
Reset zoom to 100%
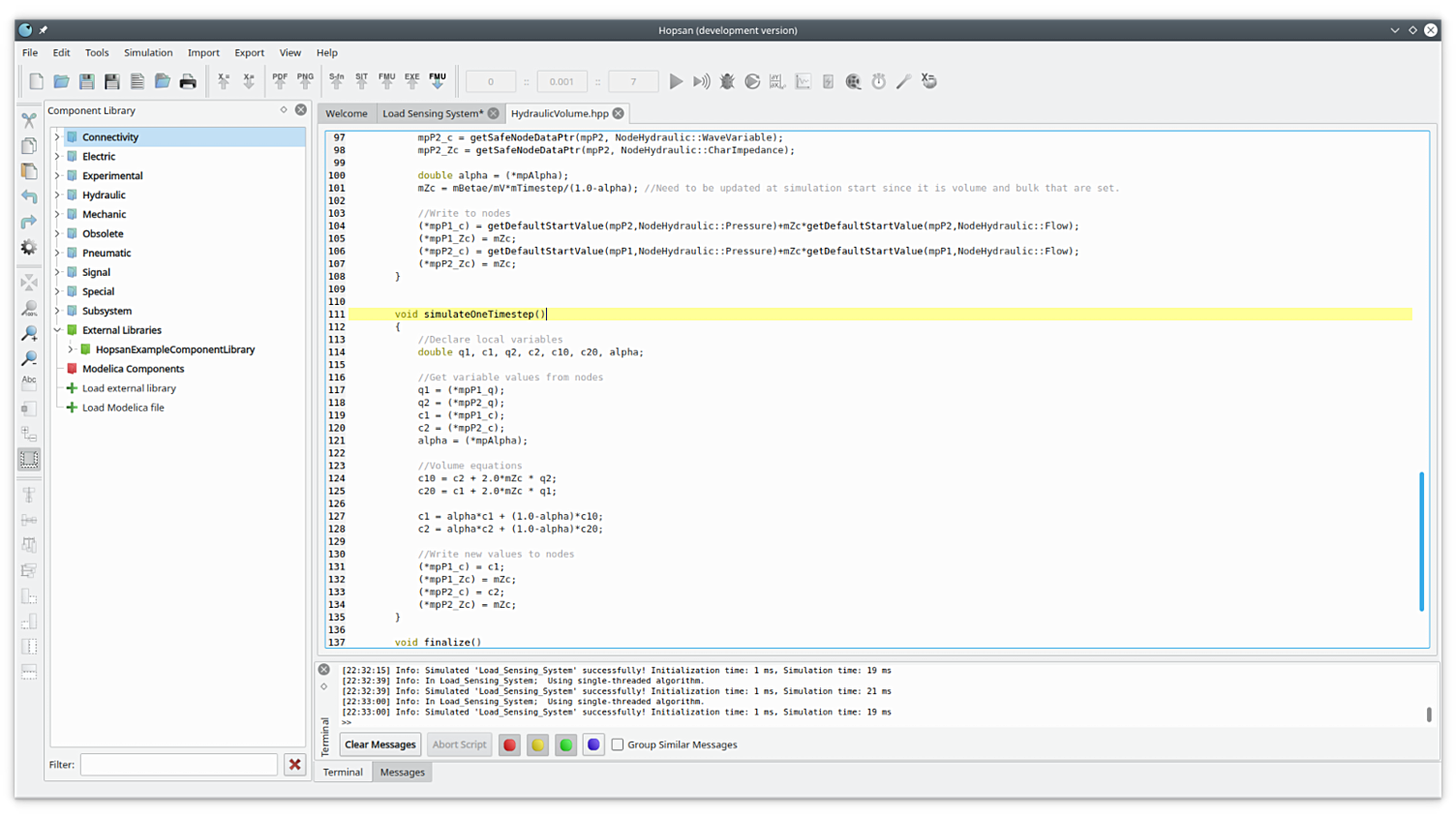point(29,308)
